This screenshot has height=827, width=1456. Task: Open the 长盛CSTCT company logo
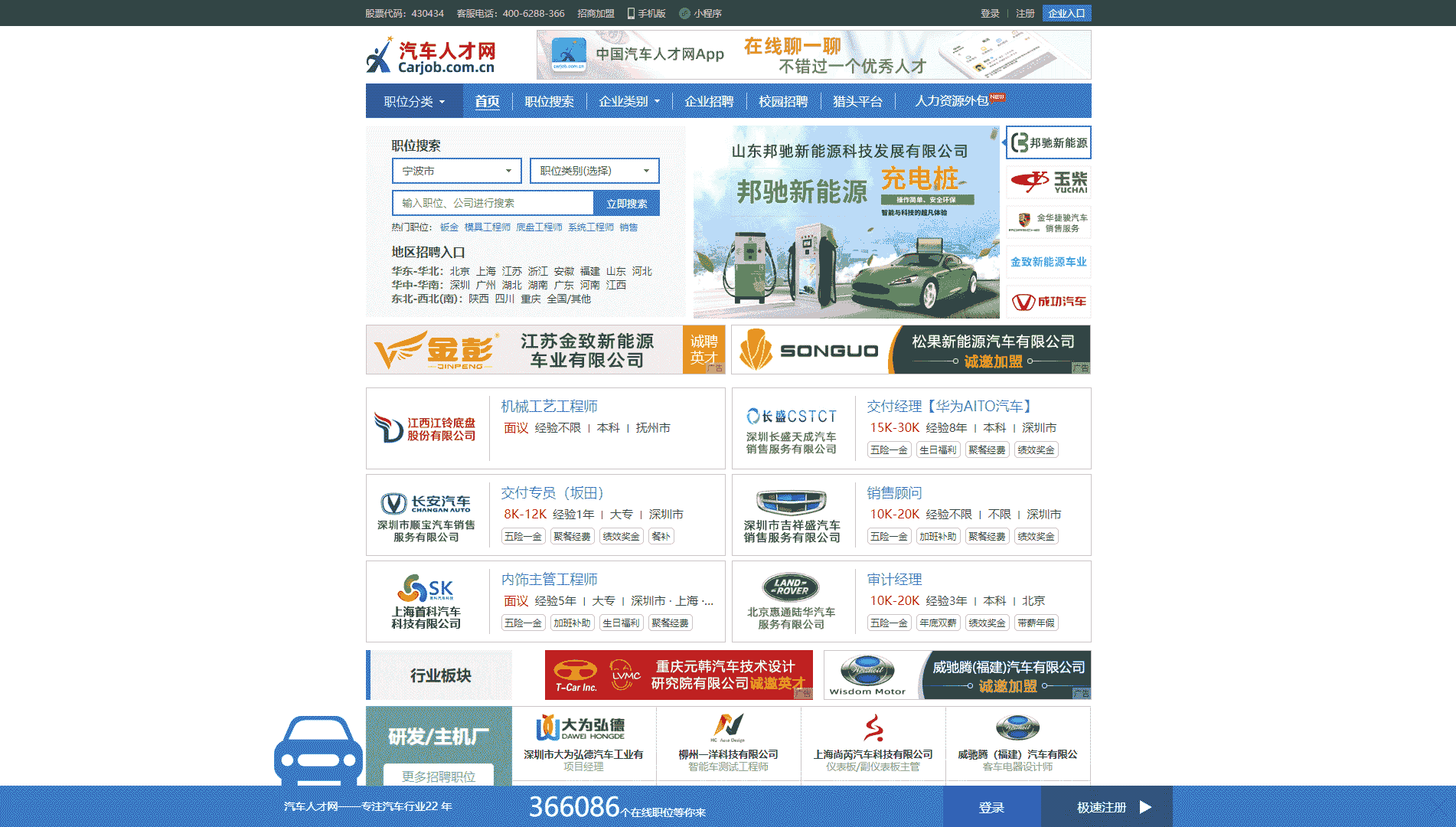[792, 430]
